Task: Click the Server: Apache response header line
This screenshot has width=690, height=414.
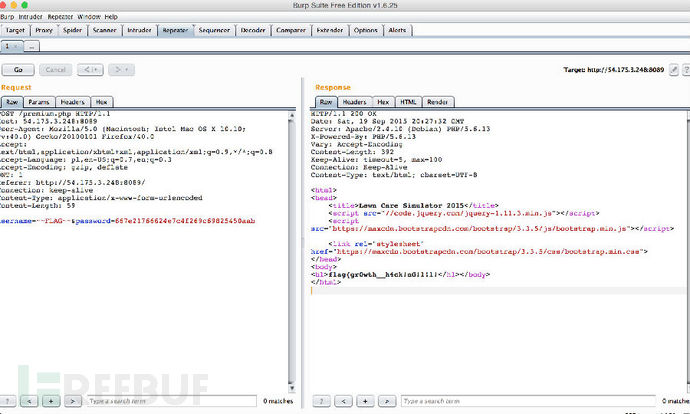Action: pos(400,129)
